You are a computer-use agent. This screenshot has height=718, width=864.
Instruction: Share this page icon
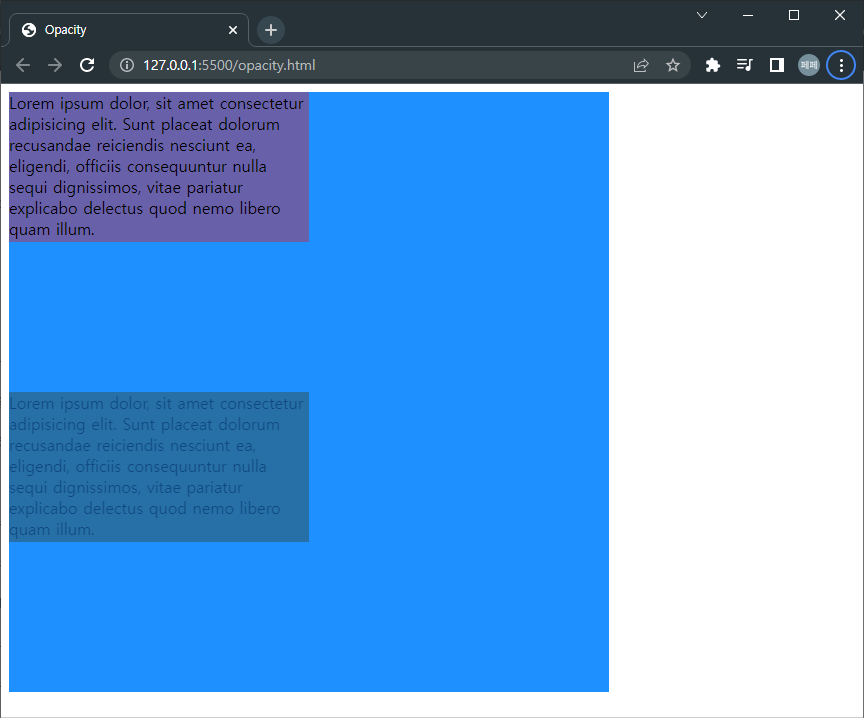tap(641, 66)
